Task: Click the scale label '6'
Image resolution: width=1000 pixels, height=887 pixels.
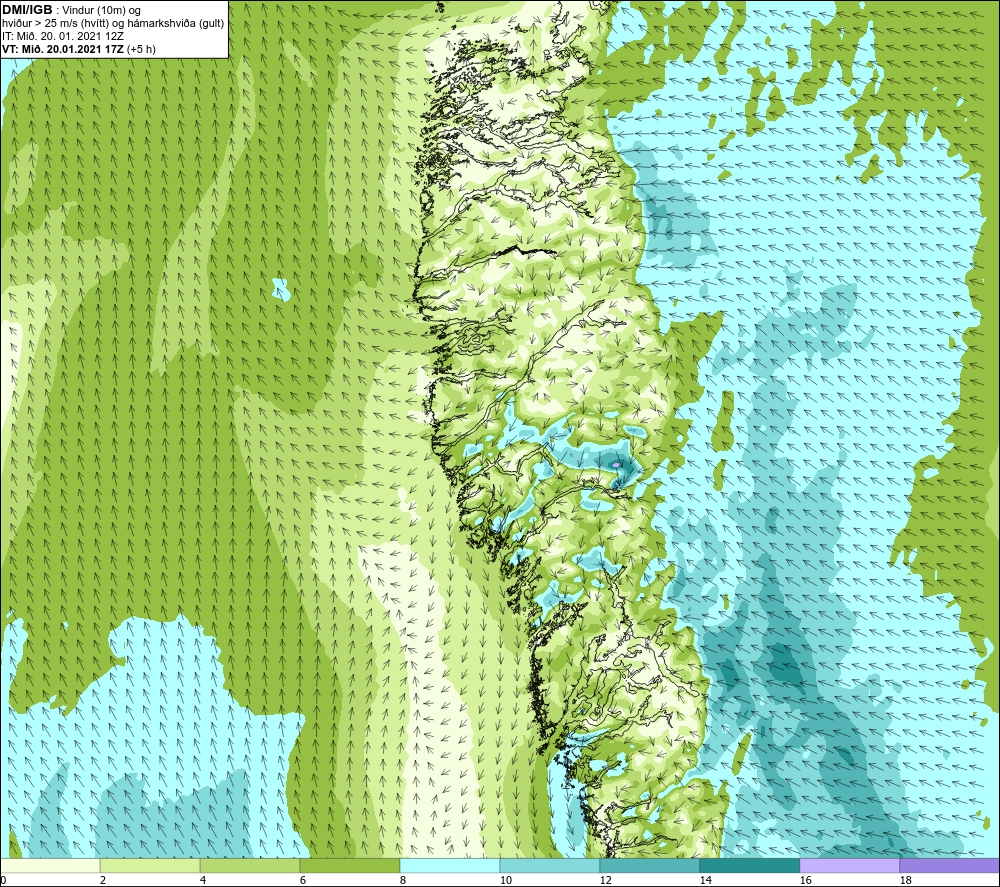Action: pos(302,881)
